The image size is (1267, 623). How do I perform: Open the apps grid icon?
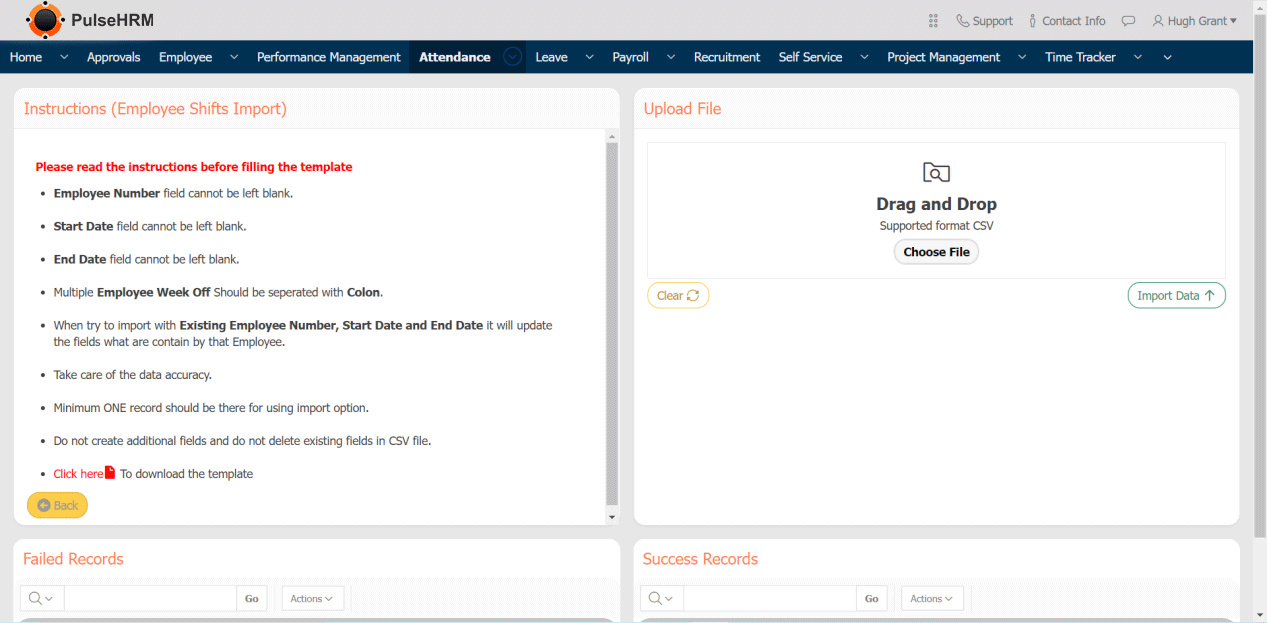[x=933, y=21]
